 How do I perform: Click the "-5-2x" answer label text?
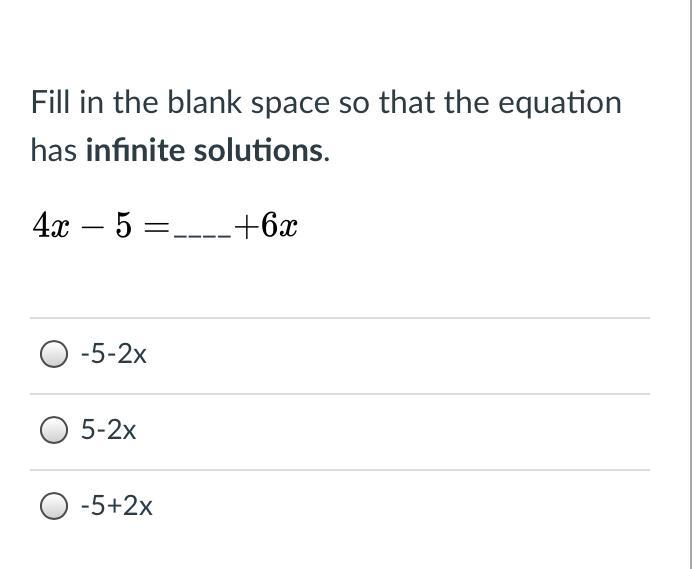click(113, 354)
